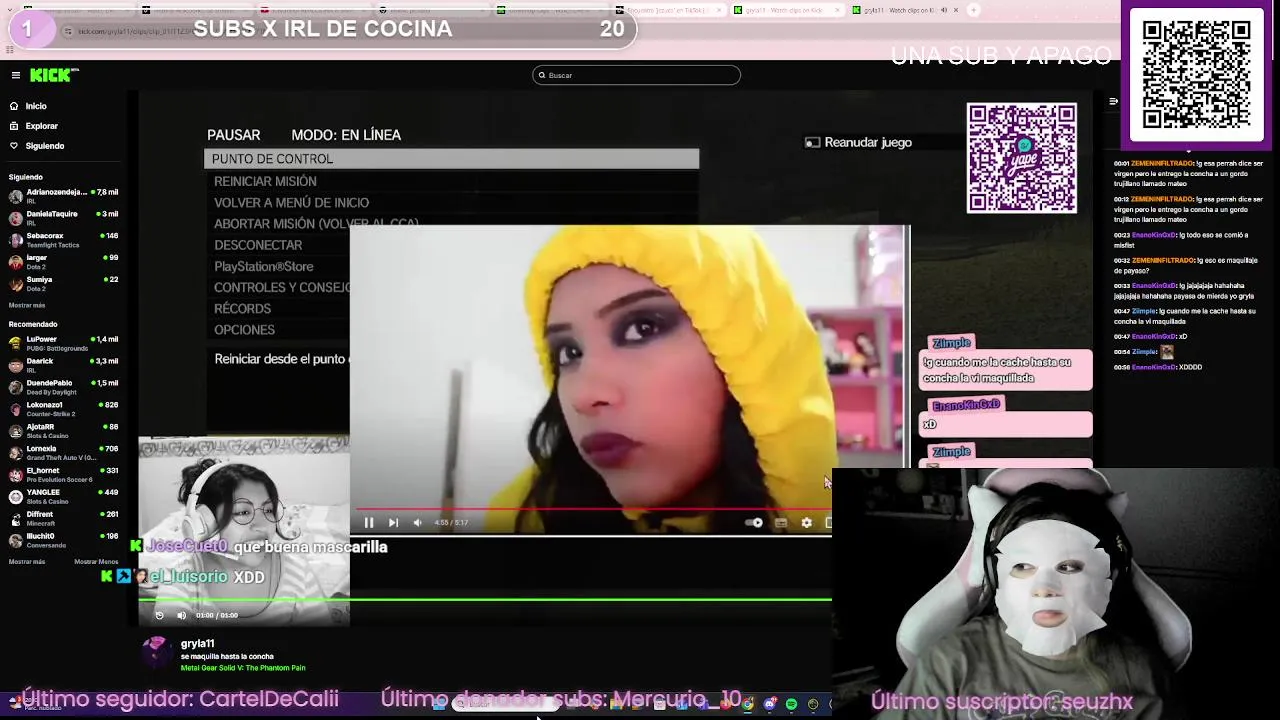
Task: Open Sumiya channel
Action: pyautogui.click(x=64, y=282)
